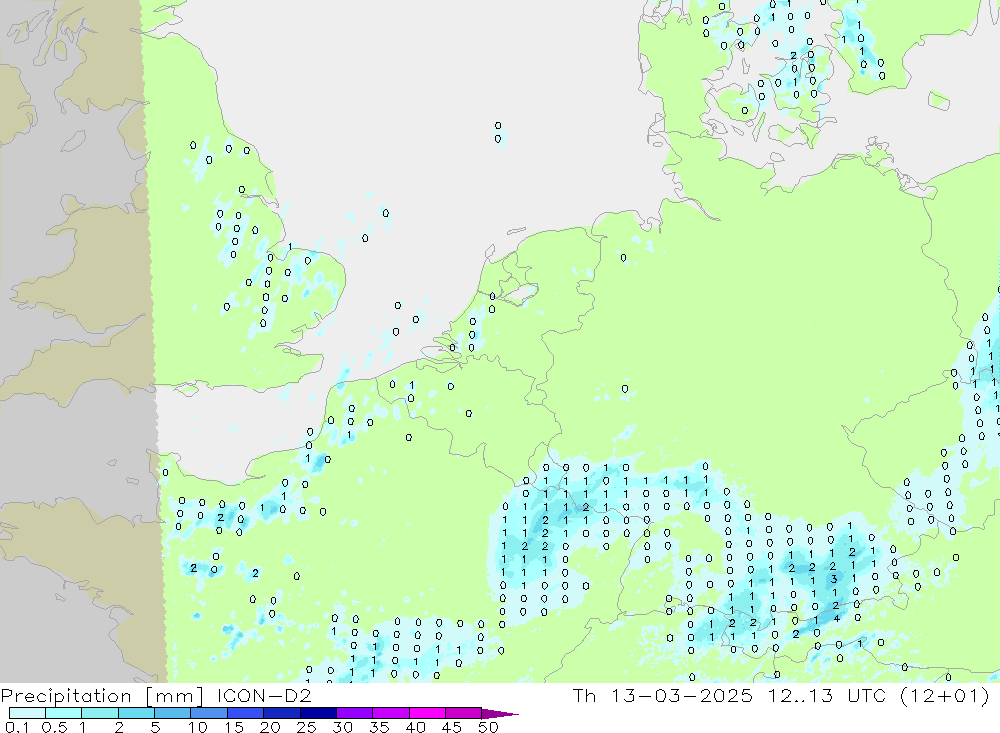Click the '25' legend label
This screenshot has width=1000, height=733.
[x=306, y=727]
